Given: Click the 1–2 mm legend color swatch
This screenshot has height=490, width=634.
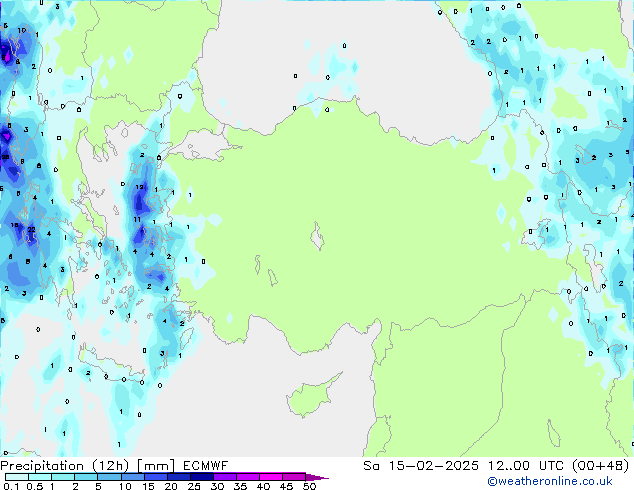Looking at the screenshot, I should coord(63,477).
